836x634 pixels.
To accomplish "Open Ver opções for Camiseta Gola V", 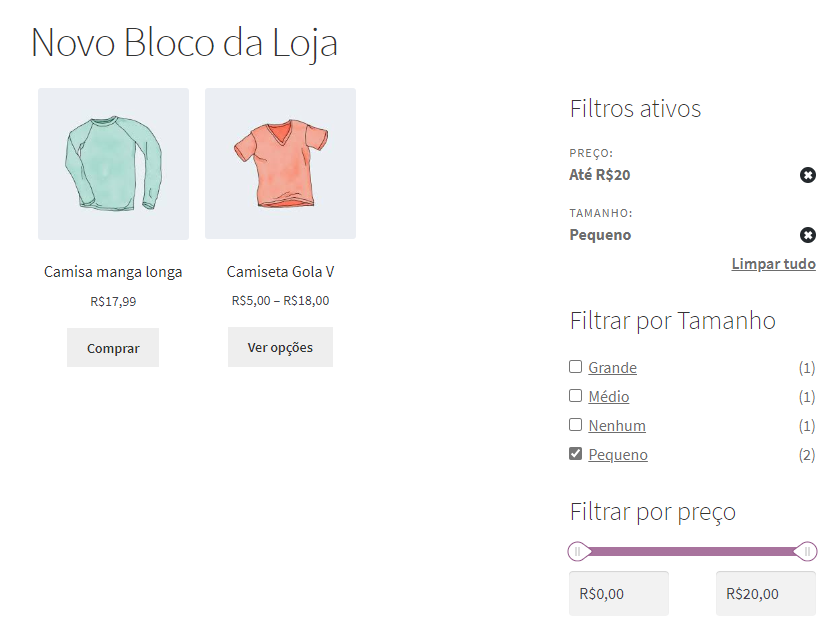I will click(280, 347).
